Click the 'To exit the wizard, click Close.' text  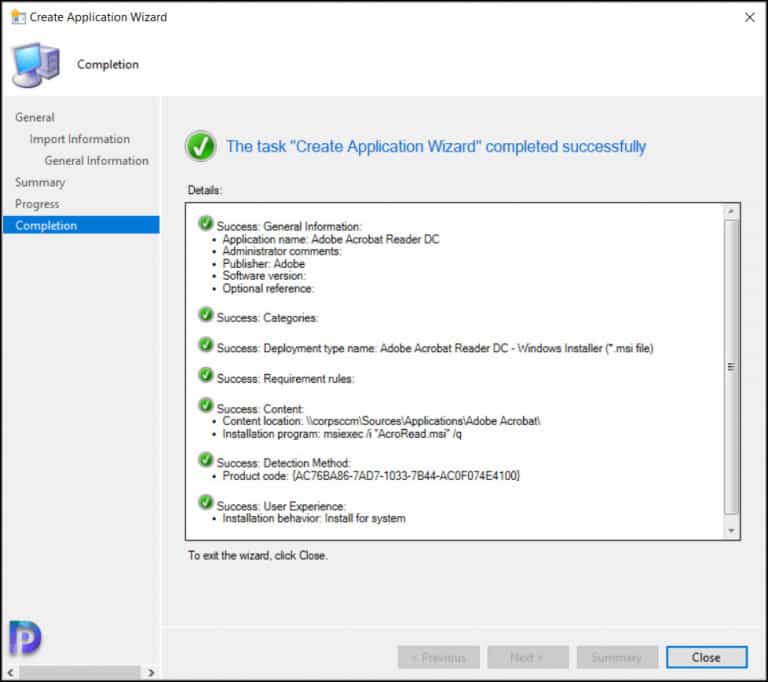coord(258,556)
